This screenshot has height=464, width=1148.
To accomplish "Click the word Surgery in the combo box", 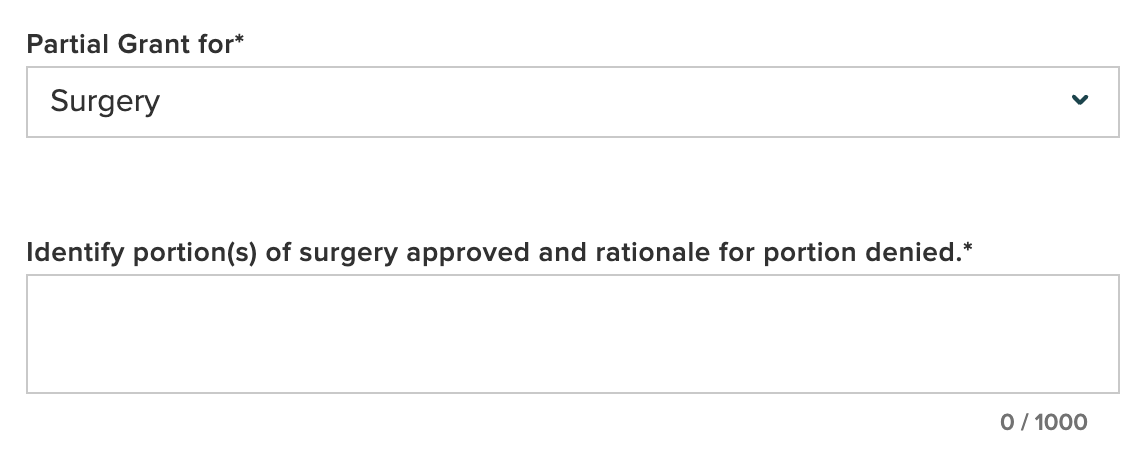I will point(105,102).
